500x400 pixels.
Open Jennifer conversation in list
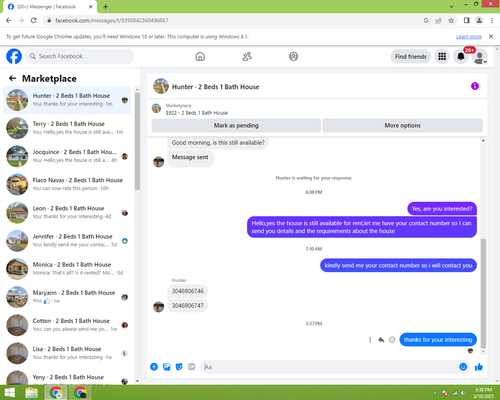click(67, 241)
